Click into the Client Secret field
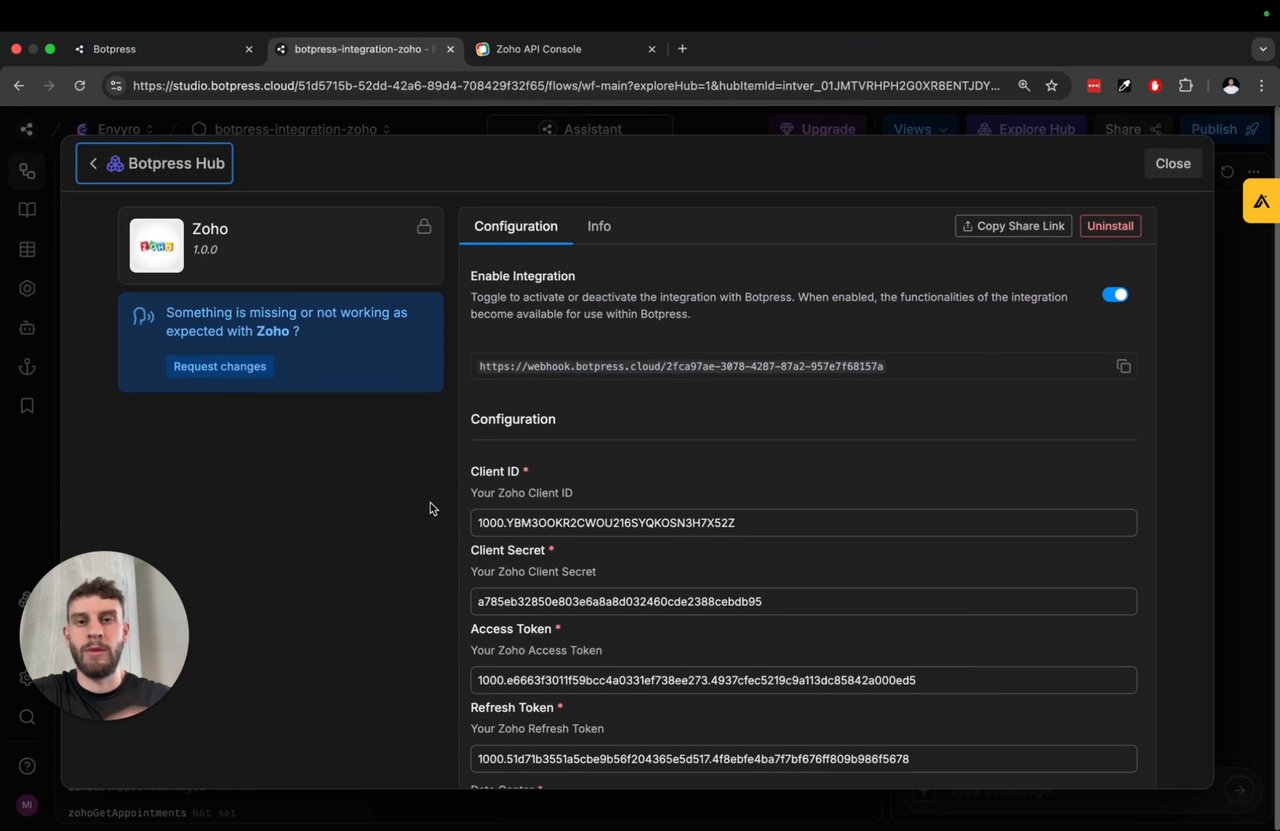 tap(803, 602)
